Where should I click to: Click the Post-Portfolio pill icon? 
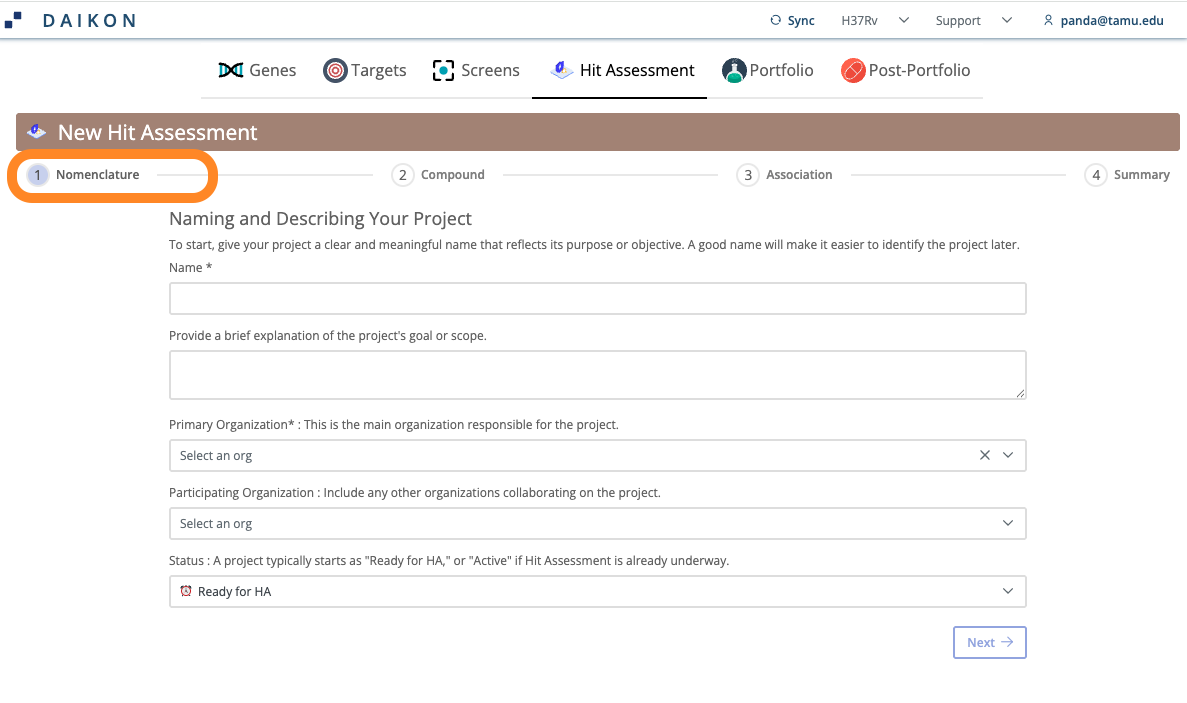pyautogui.click(x=852, y=70)
